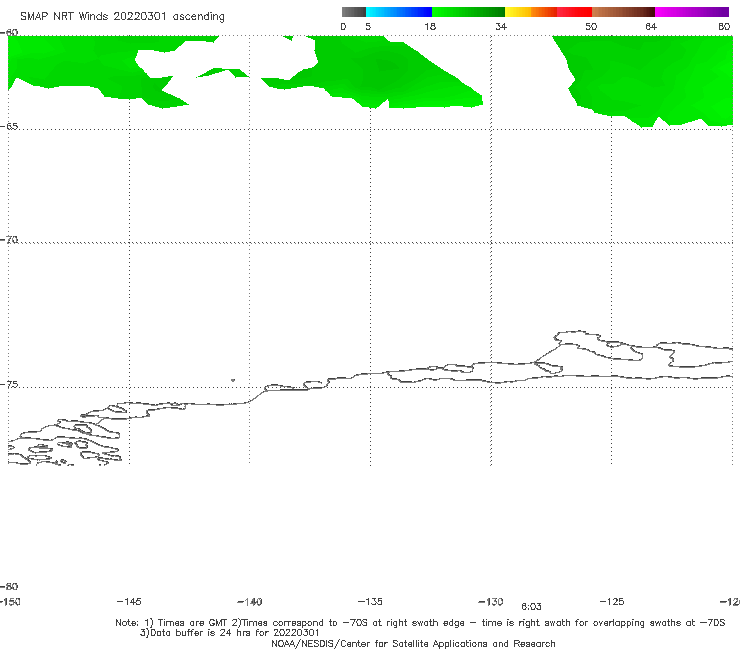Click the color bar label '64'
Viewport: 740px width, 650px height.
tap(651, 26)
